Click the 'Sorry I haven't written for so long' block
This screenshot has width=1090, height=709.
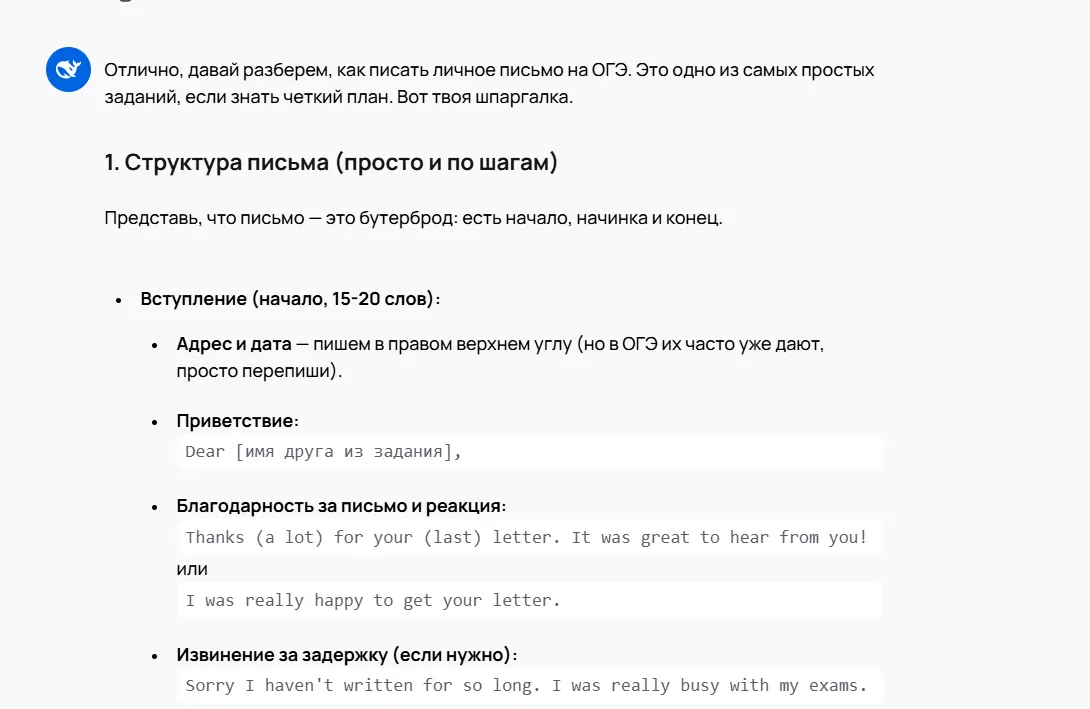530,686
